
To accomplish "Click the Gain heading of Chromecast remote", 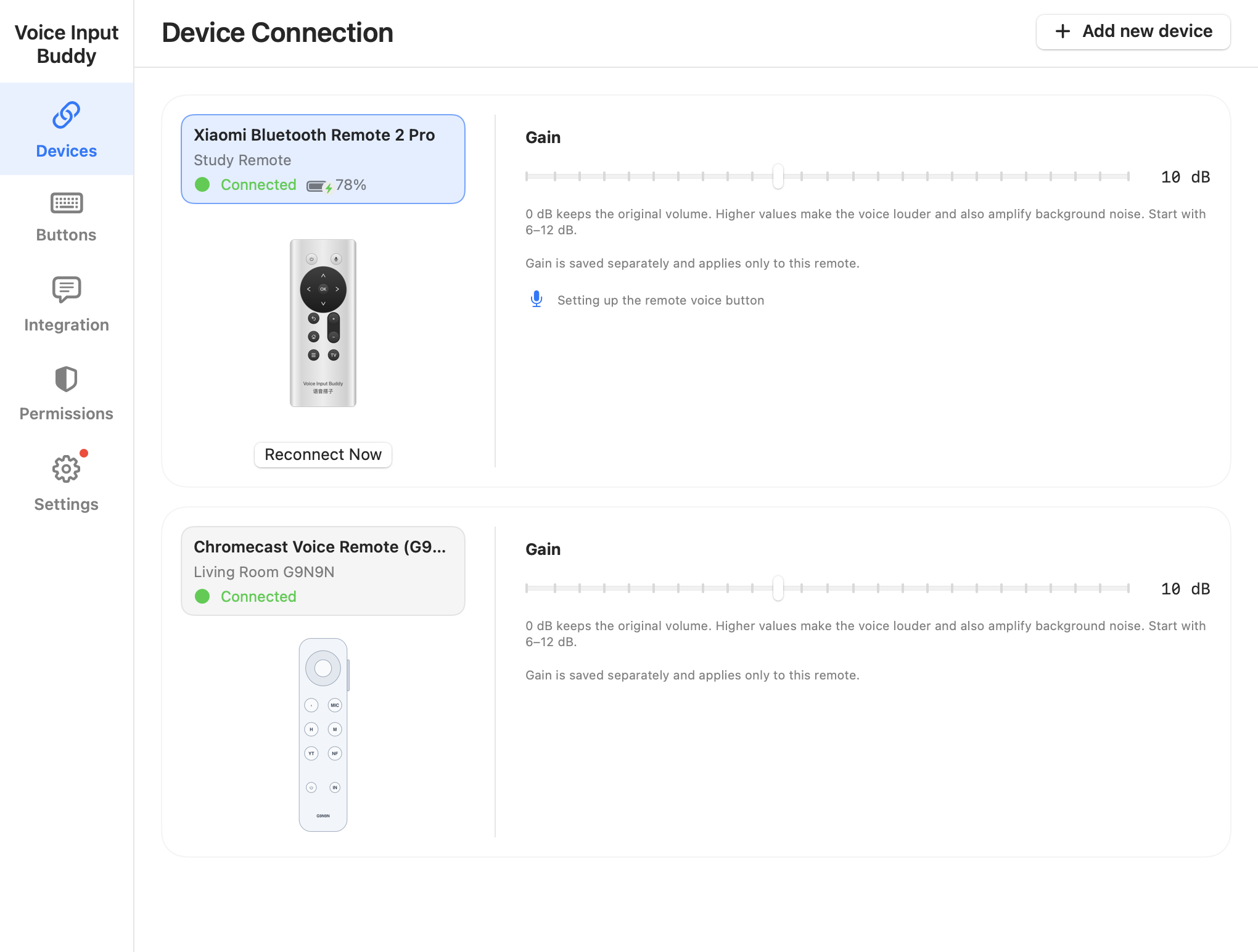I will [x=543, y=549].
